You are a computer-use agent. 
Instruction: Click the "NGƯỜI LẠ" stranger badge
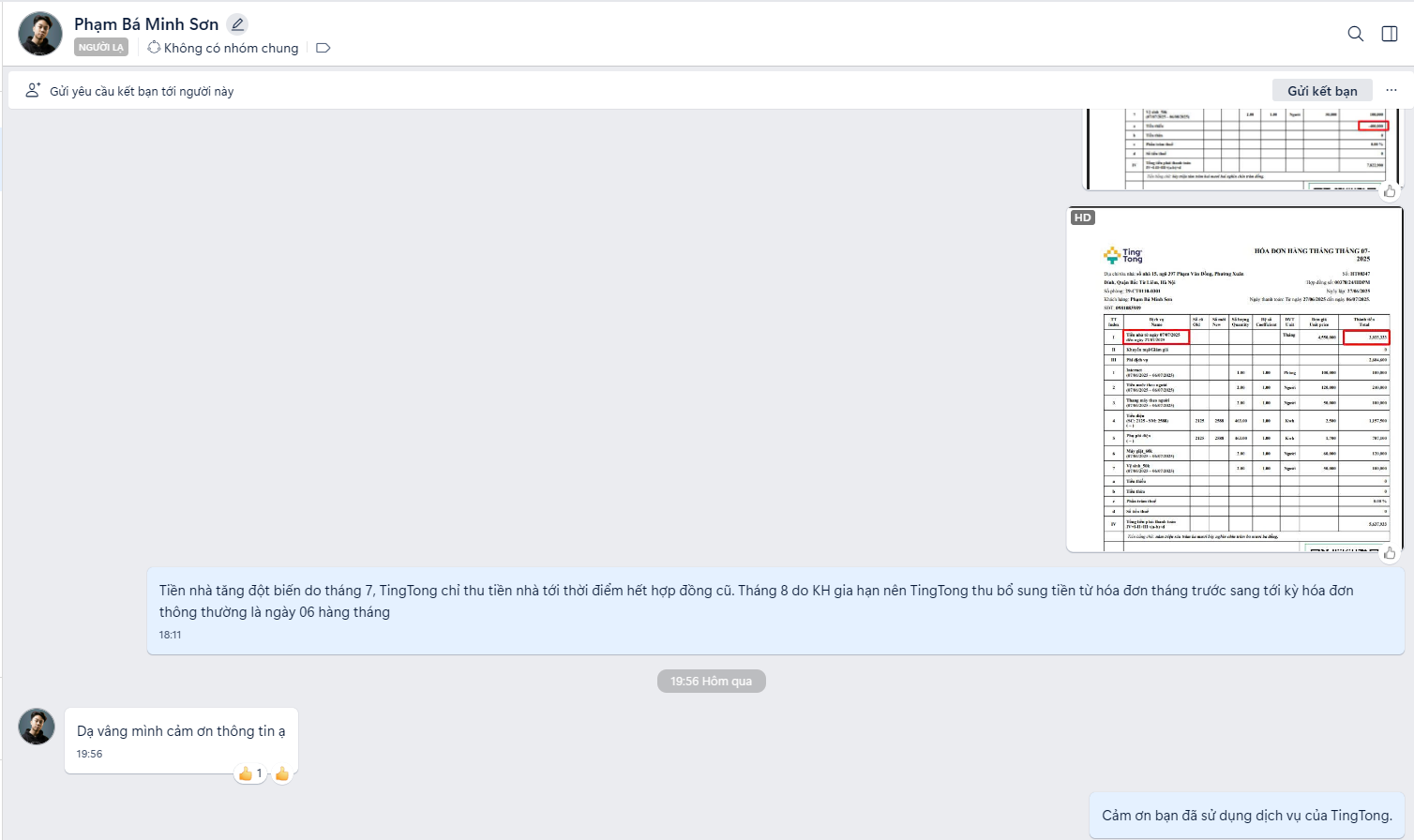(100, 48)
